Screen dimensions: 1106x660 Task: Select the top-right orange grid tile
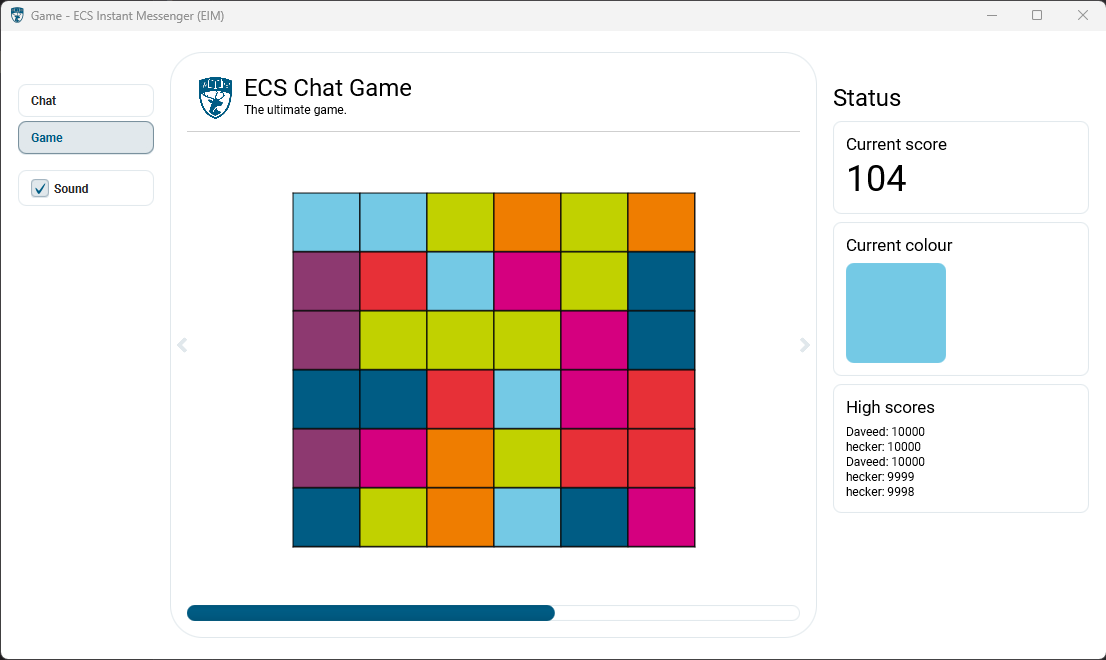tap(661, 222)
